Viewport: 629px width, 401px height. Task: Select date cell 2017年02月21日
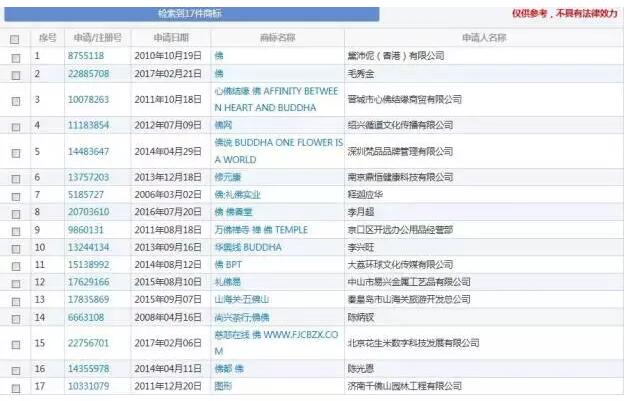coord(168,74)
